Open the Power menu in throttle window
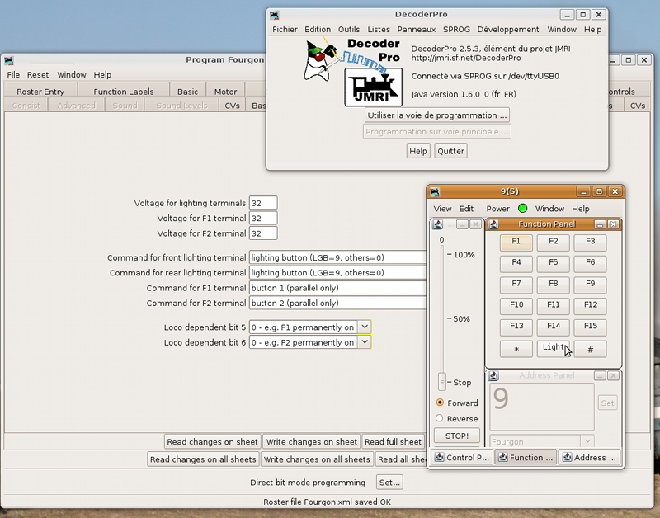Screen dimensions: 660x518 pos(498,208)
